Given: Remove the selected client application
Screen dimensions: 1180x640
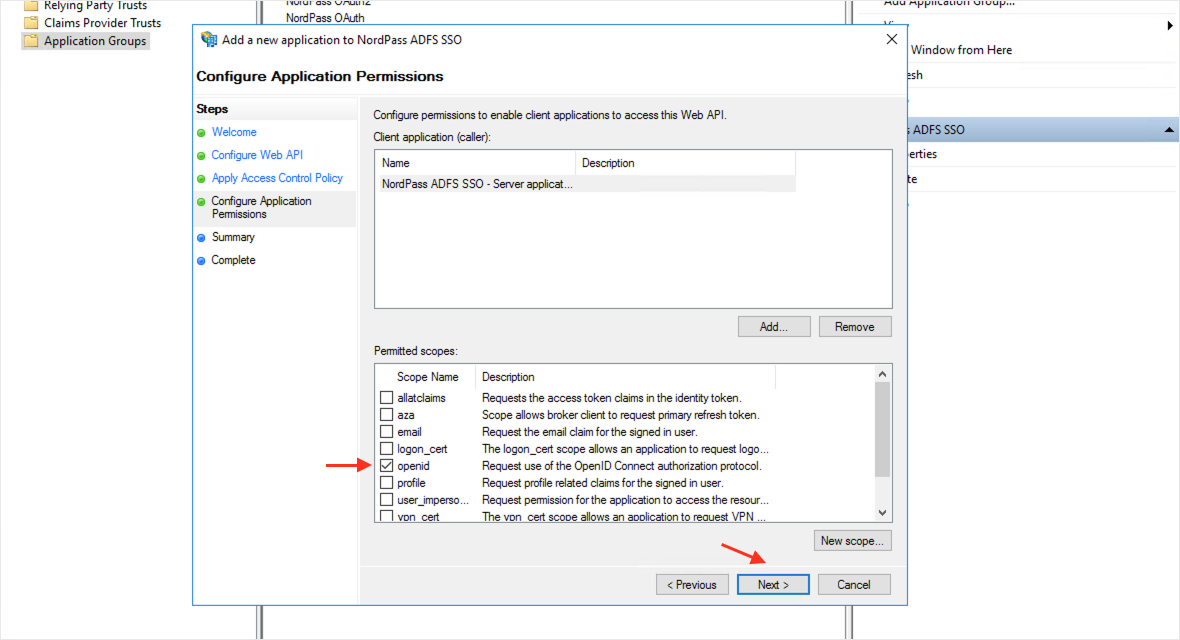Looking at the screenshot, I should 854,327.
